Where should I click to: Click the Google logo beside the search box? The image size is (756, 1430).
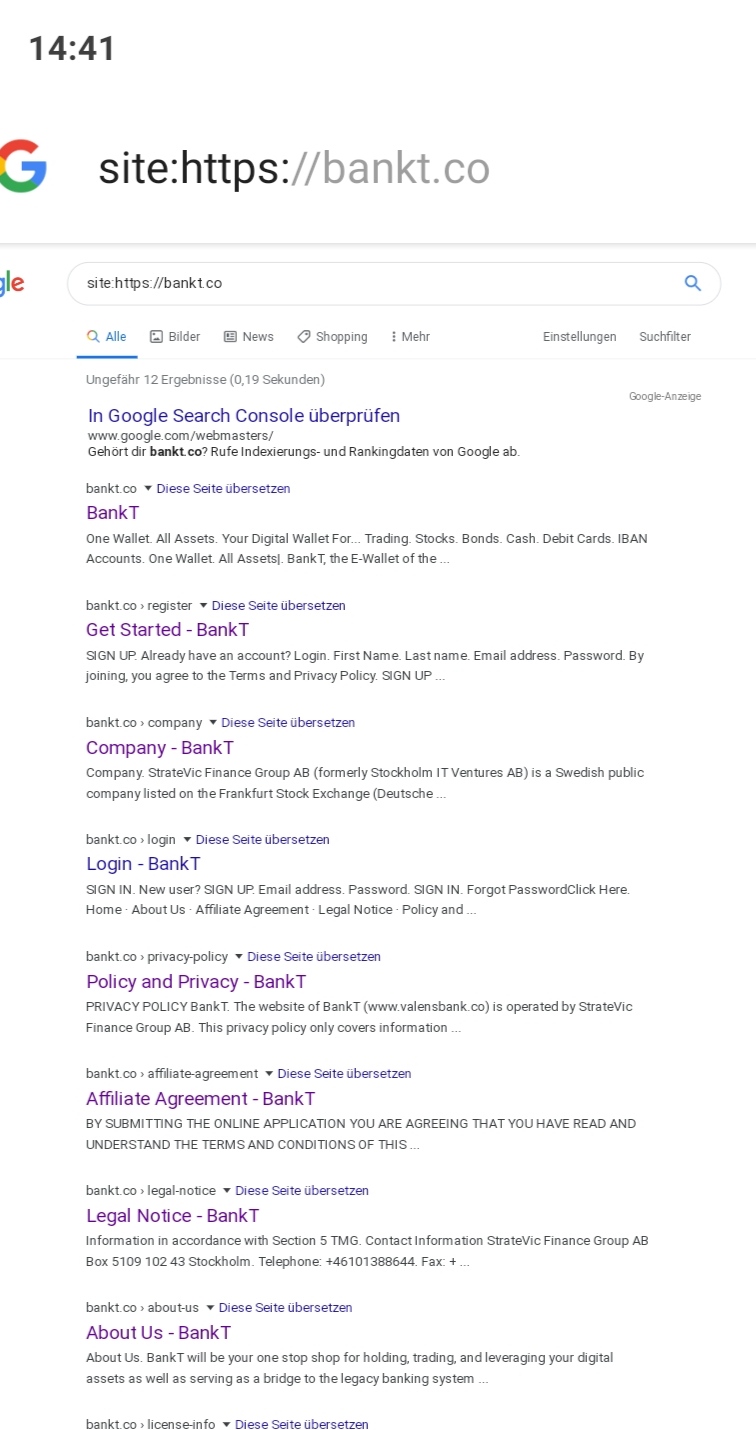pos(12,283)
